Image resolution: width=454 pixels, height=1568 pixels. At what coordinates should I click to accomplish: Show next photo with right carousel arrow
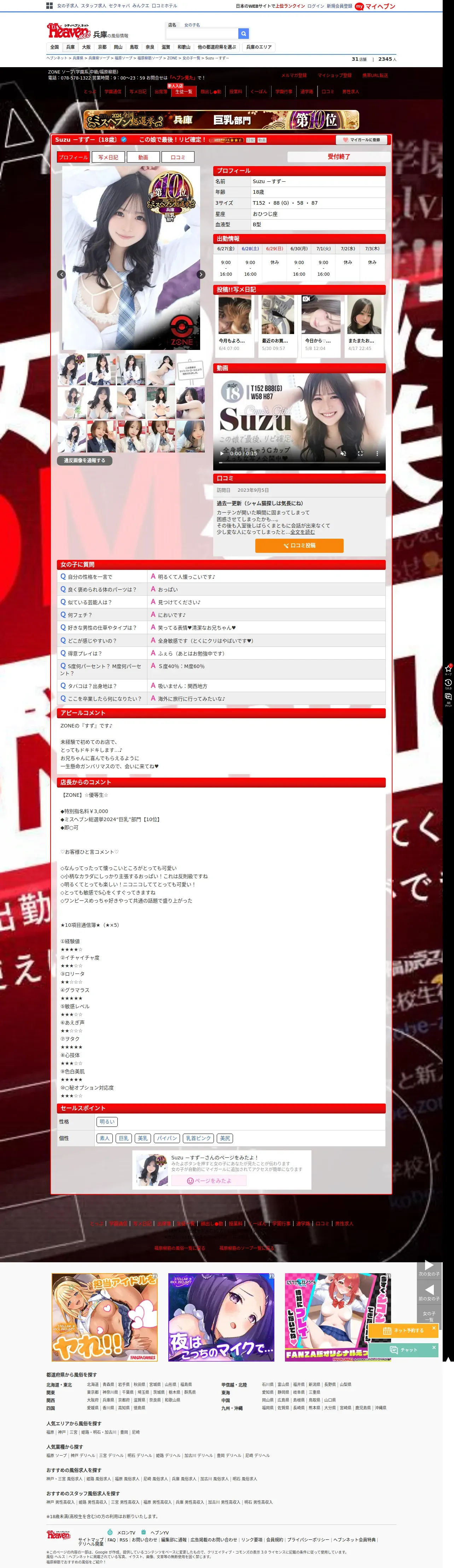coord(201,275)
